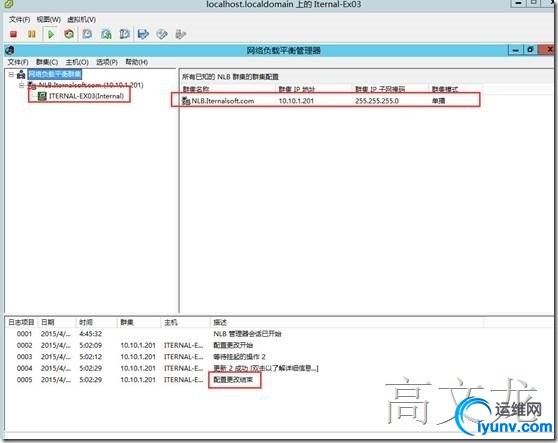Open the VMware 视图(W) menu
Viewport: 558px width, 443px height.
[48, 19]
